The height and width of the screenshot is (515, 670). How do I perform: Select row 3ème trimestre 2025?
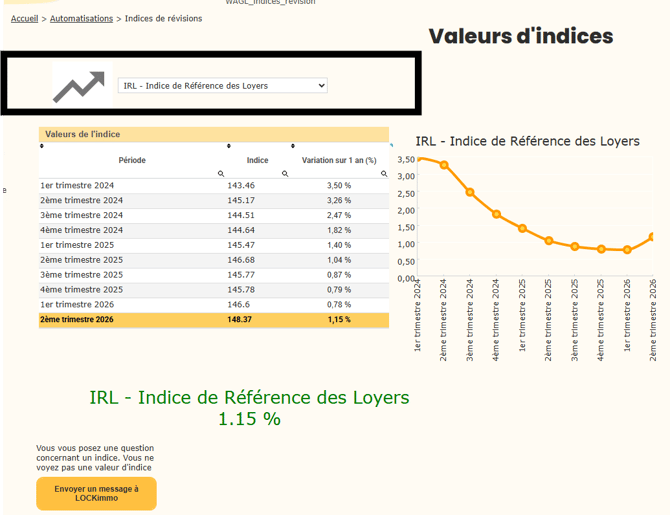pos(214,275)
